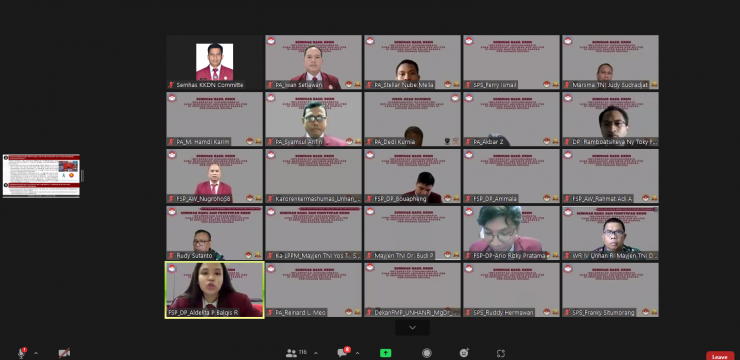
Task: Click name label Mayjen TNI Dr. Budi P
Action: [404, 255]
